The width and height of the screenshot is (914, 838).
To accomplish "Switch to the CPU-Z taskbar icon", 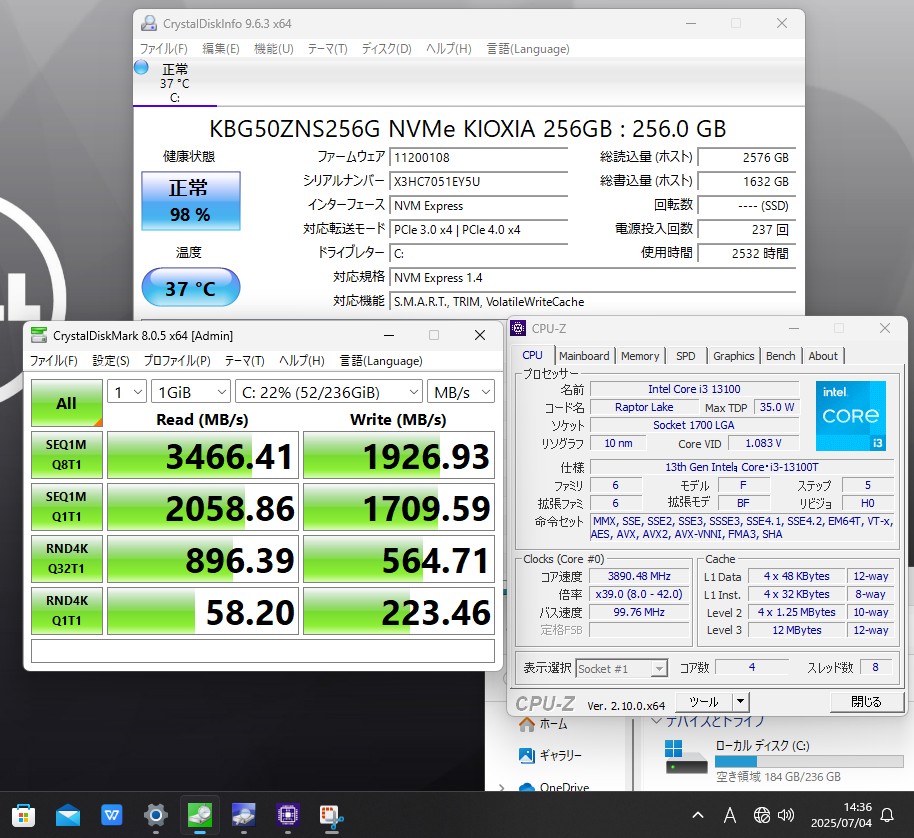I will (x=287, y=815).
